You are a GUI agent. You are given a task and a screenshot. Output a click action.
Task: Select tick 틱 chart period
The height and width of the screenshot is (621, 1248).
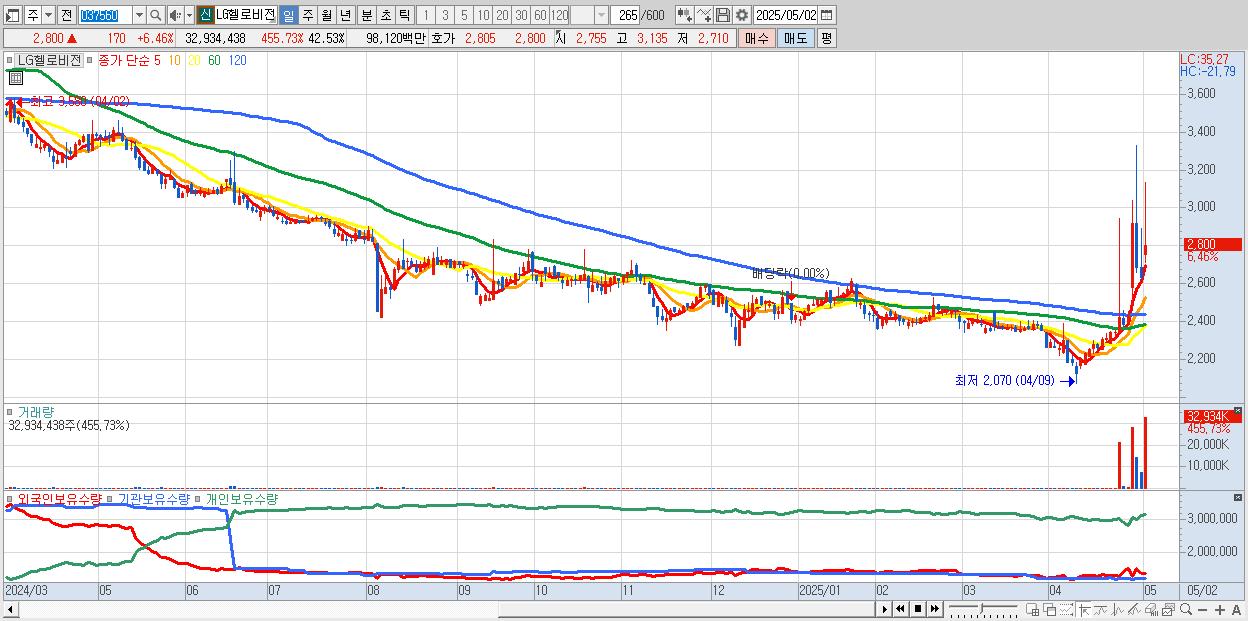[404, 15]
